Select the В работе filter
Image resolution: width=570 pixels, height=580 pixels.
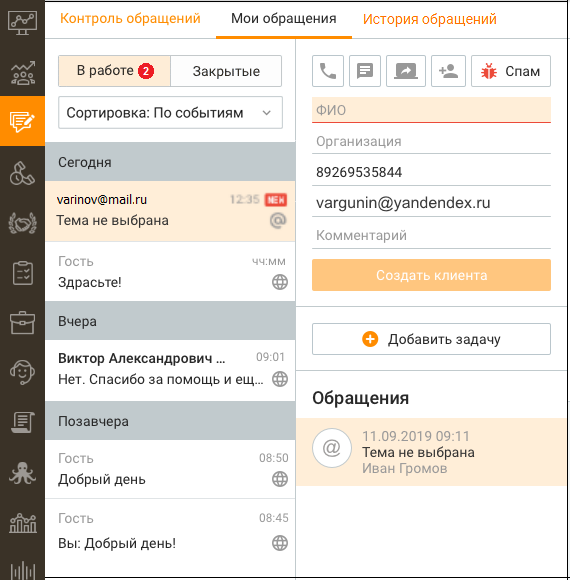point(114,71)
